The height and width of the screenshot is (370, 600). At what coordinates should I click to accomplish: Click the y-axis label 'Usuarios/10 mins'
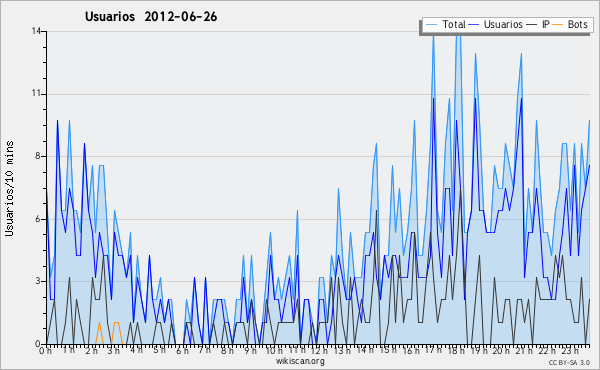point(9,188)
